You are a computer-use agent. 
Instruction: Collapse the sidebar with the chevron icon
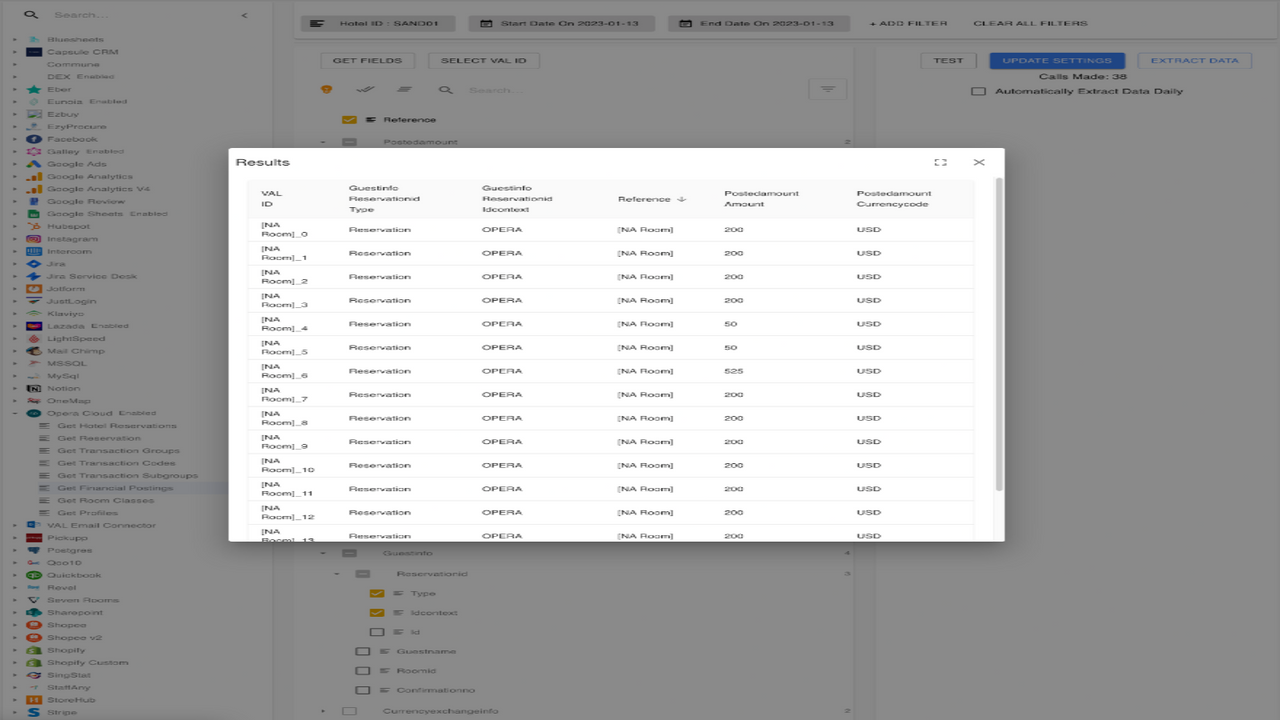[x=245, y=16]
